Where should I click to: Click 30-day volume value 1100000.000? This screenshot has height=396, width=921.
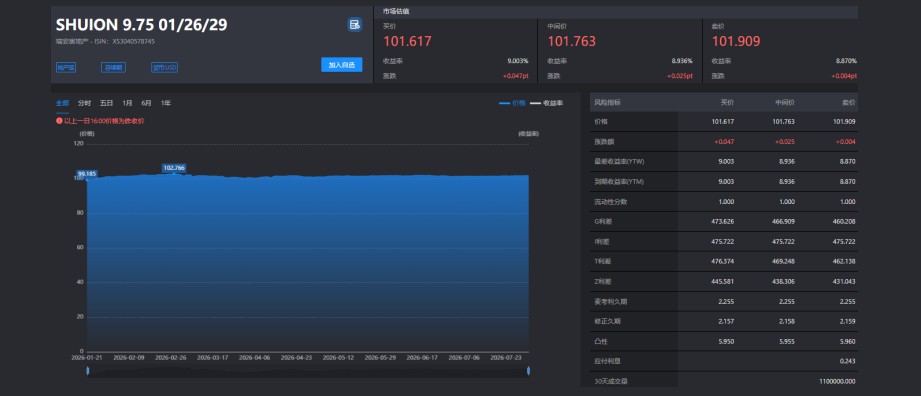[838, 381]
